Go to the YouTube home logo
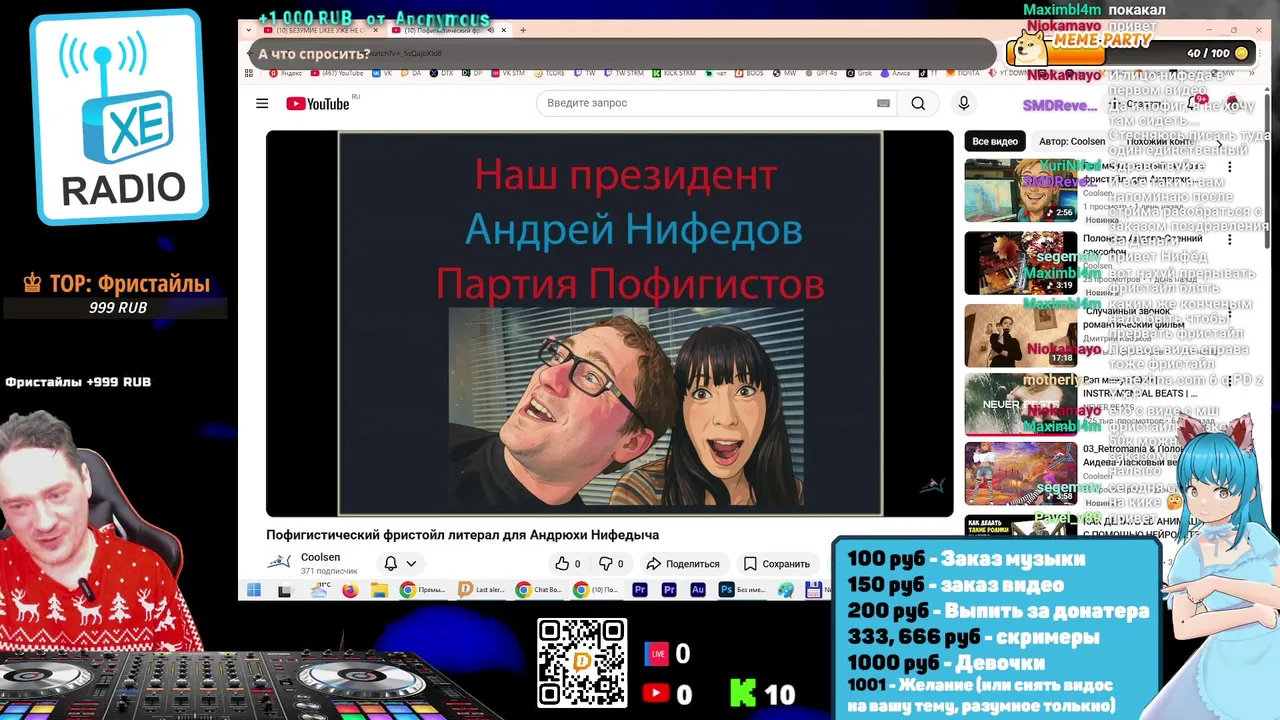Image resolution: width=1280 pixels, height=720 pixels. (317, 103)
